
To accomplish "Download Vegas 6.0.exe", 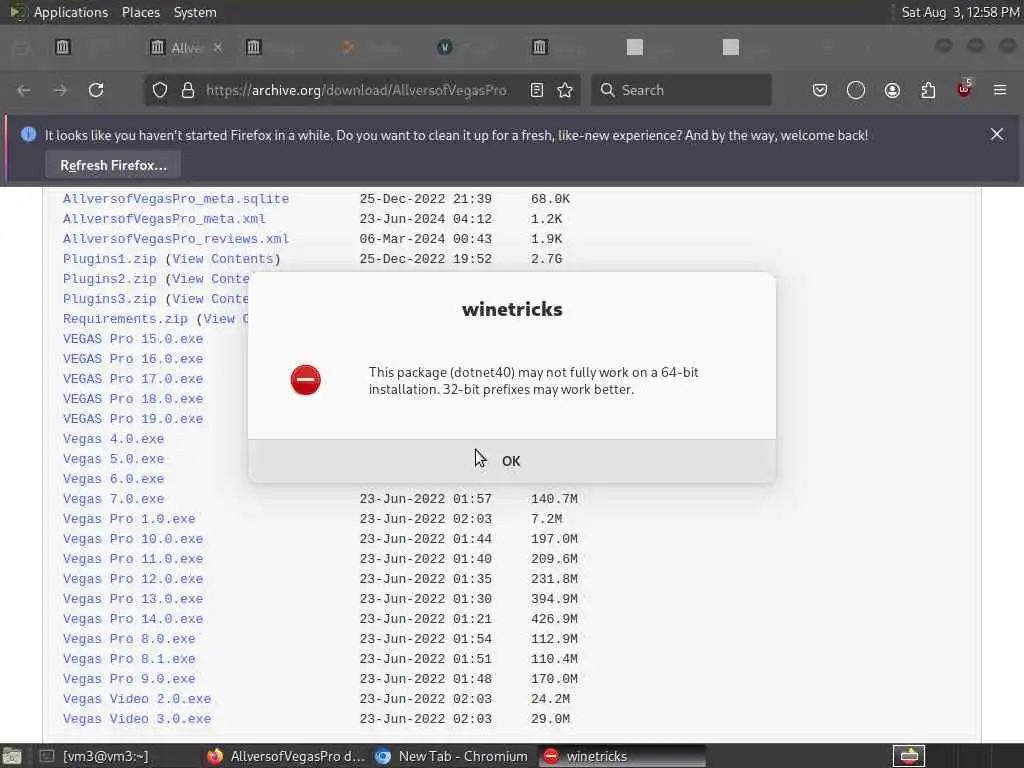I will pos(113,479).
